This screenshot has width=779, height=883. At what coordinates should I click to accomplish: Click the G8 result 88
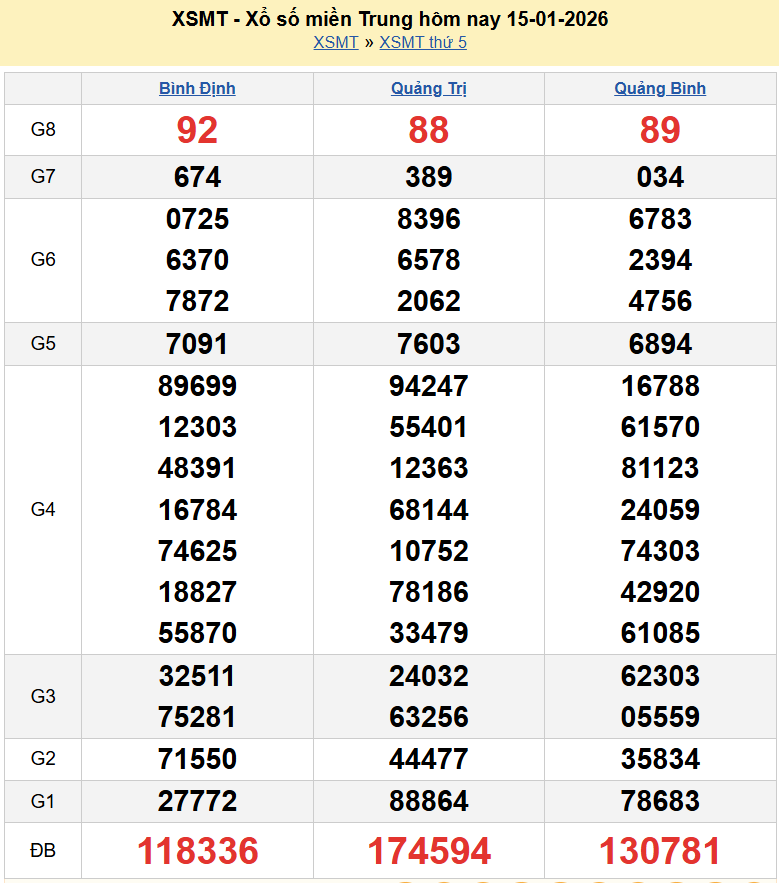point(429,130)
